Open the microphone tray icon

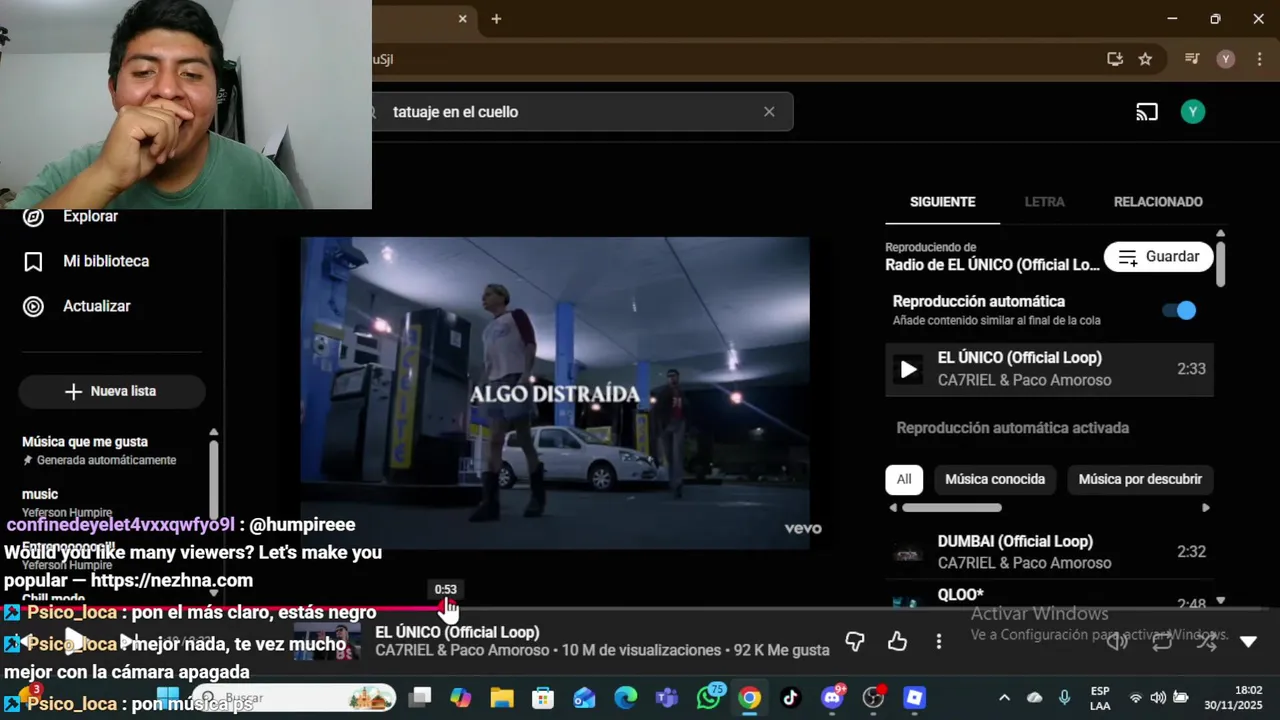click(x=1064, y=698)
